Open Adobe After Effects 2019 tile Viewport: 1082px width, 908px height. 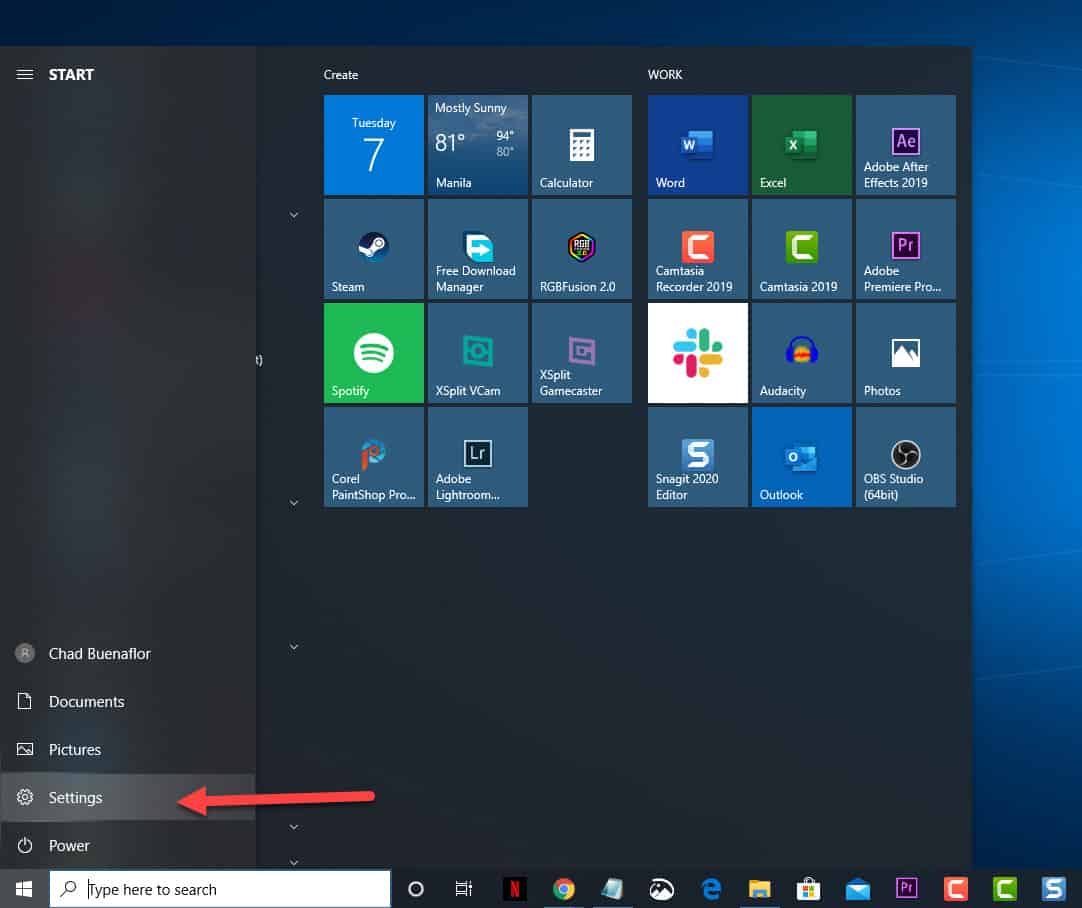[906, 145]
